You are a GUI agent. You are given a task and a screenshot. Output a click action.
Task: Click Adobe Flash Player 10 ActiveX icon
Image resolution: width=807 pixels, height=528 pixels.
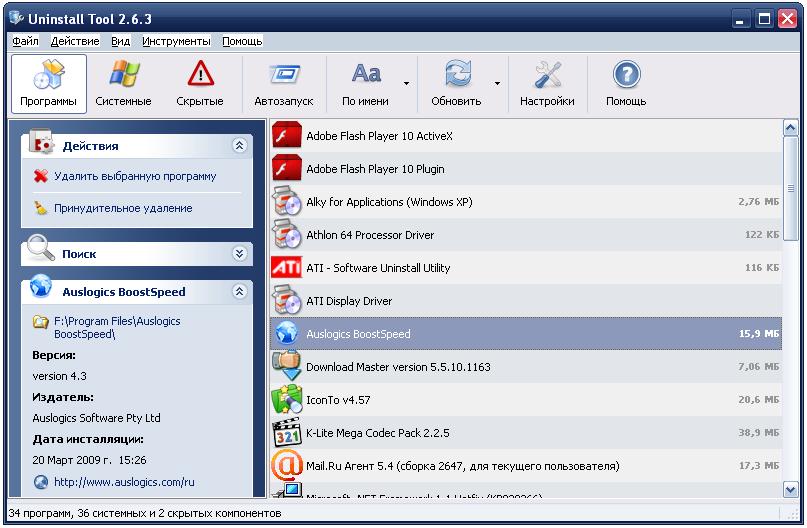tap(287, 135)
